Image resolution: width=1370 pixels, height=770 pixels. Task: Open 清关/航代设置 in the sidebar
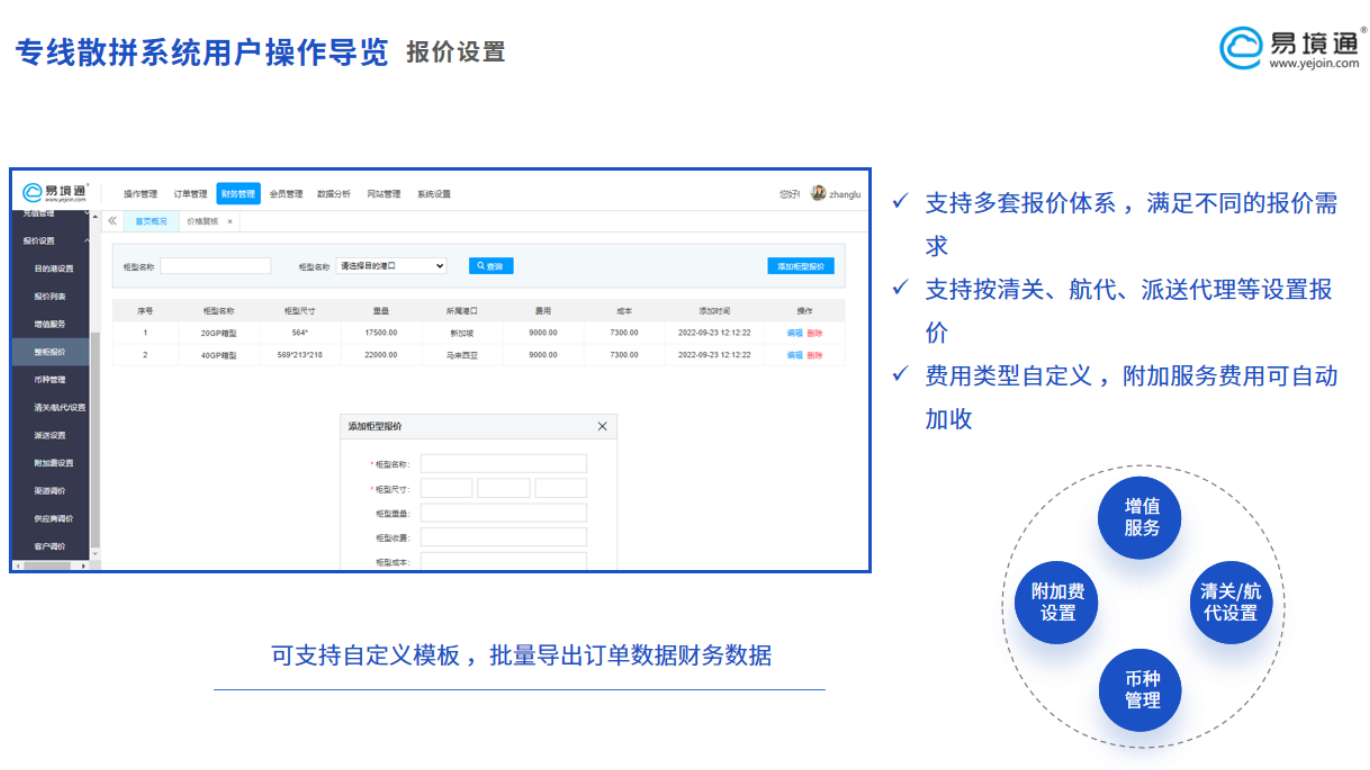pos(58,407)
